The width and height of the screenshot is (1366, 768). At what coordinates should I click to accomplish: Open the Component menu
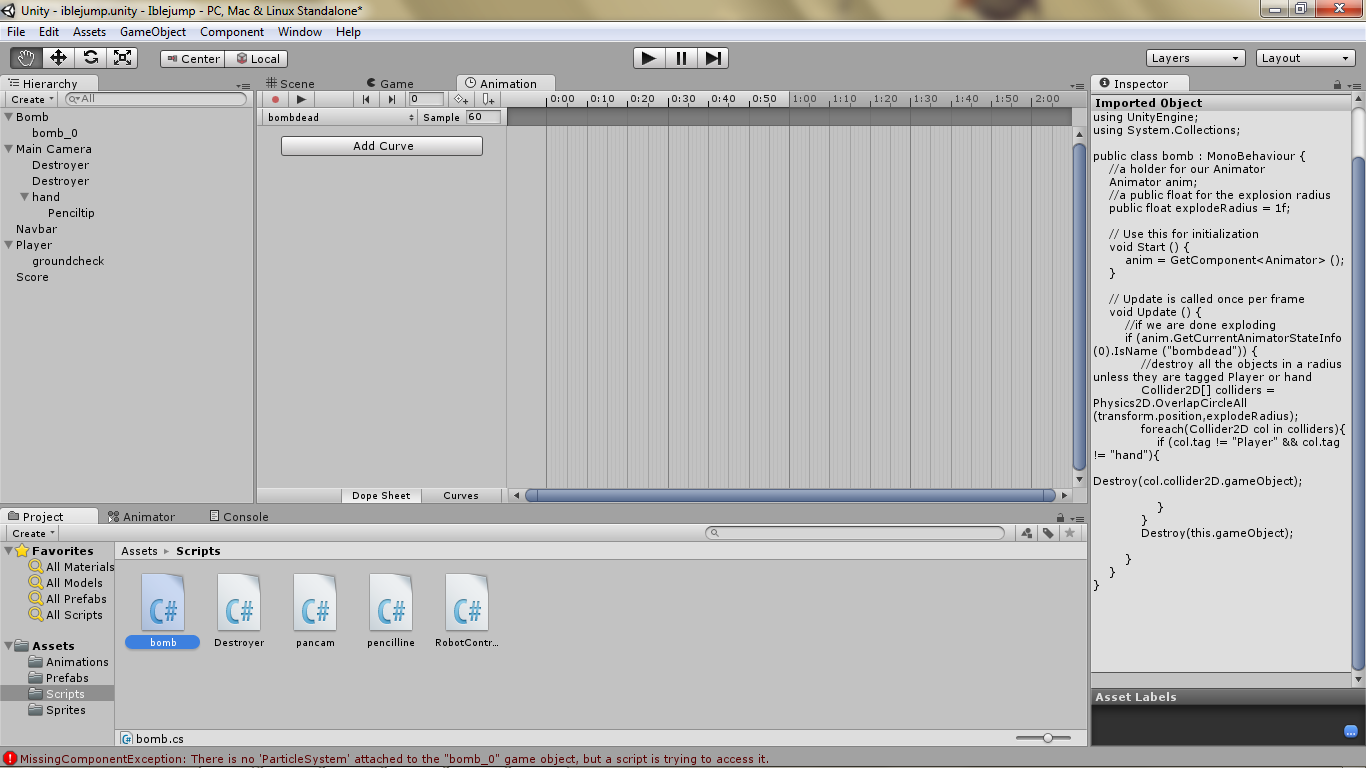232,32
